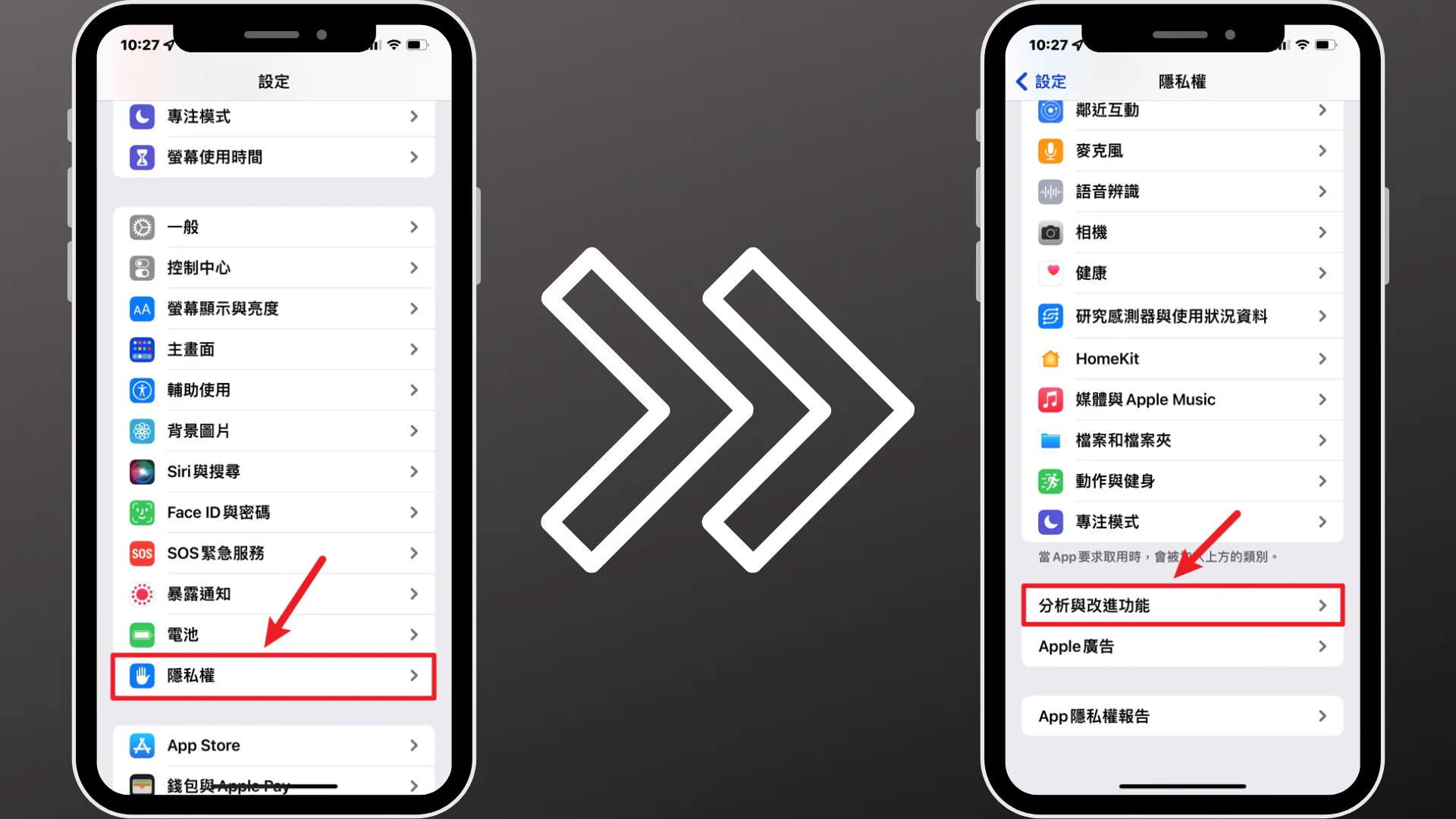Viewport: 1456px width, 819px height.
Task: Open 分析與改進功能 settings
Action: (x=1182, y=605)
